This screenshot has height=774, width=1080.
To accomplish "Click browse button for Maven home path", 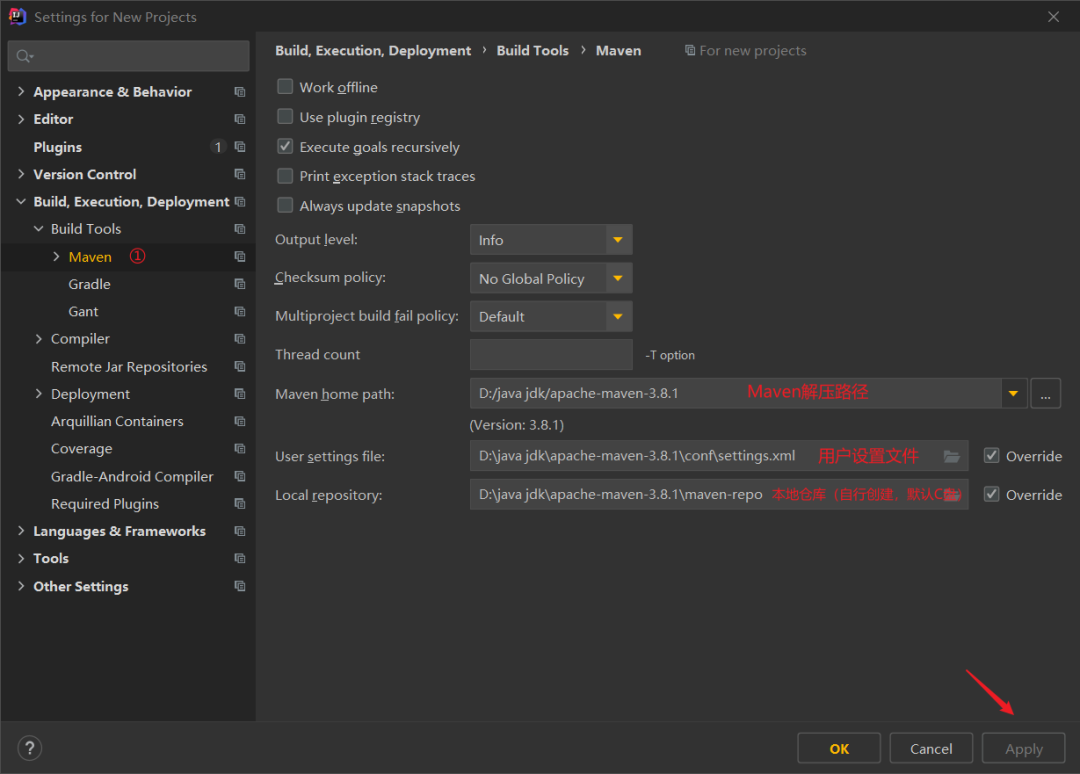I will pos(1046,393).
